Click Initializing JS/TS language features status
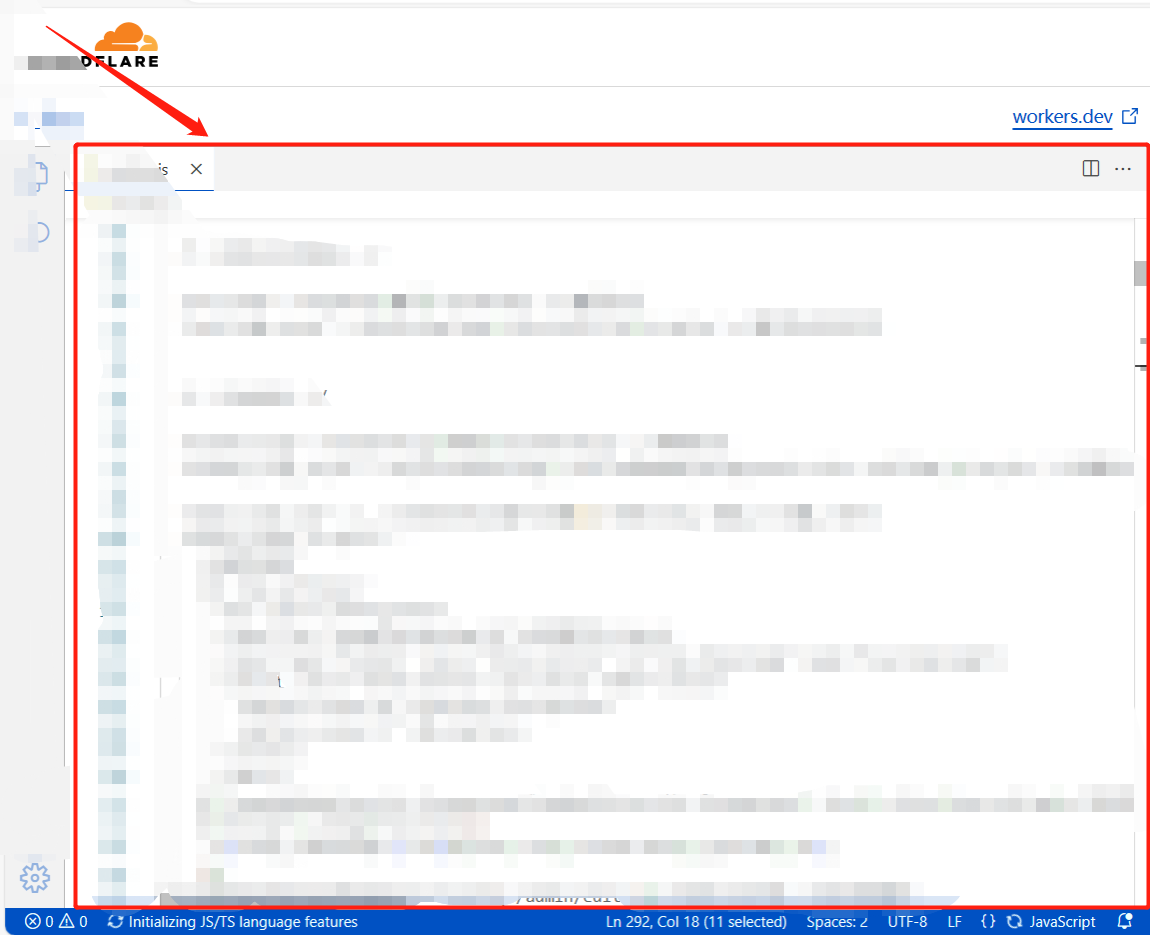 (232, 922)
